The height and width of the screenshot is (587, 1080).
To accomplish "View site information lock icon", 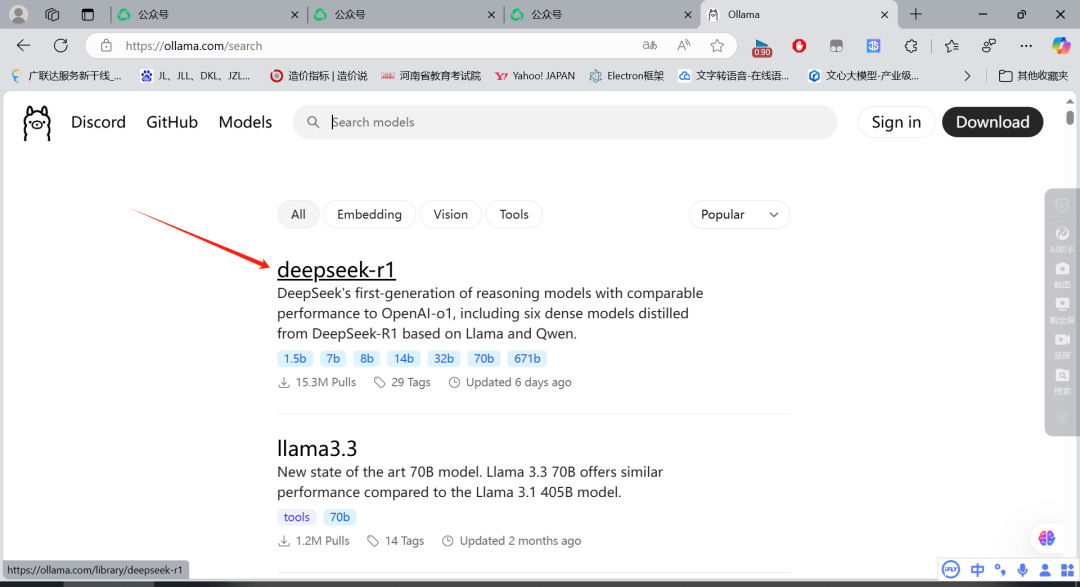I will [106, 45].
